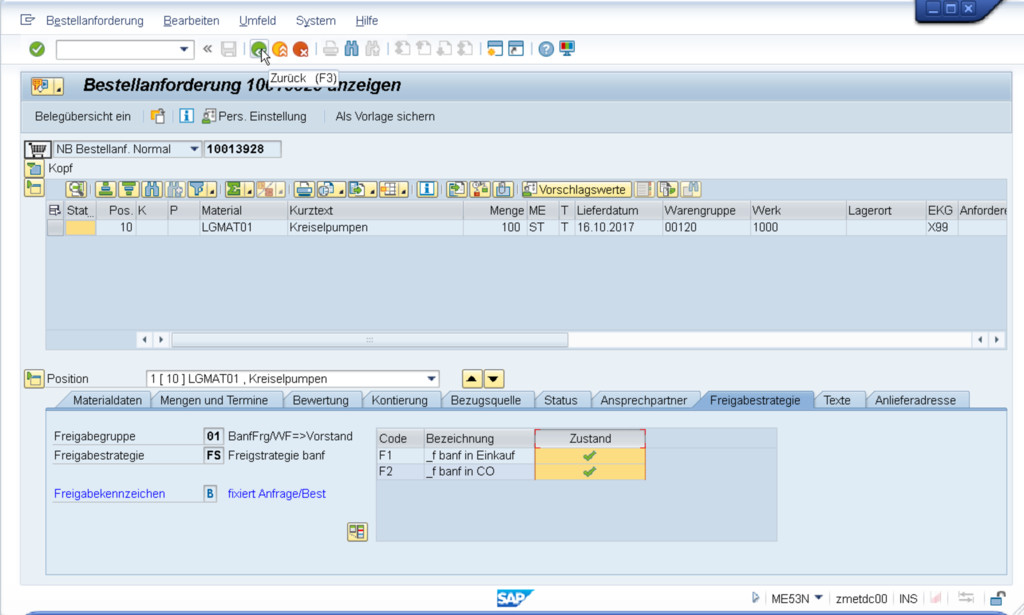Open the NB Bestellanf. Normal document type dropdown

point(194,150)
